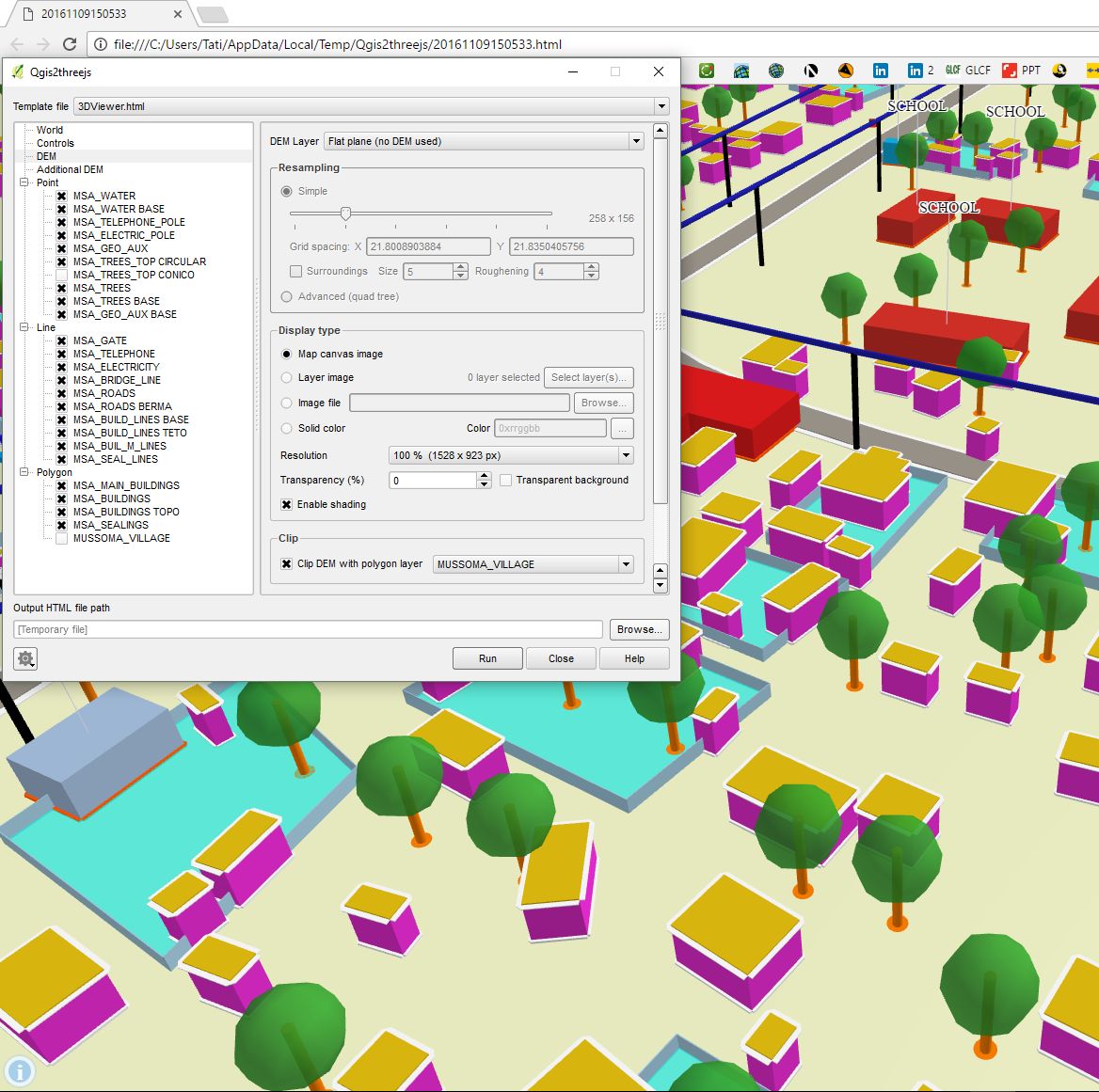Open the color picker ellipsis button

point(622,428)
